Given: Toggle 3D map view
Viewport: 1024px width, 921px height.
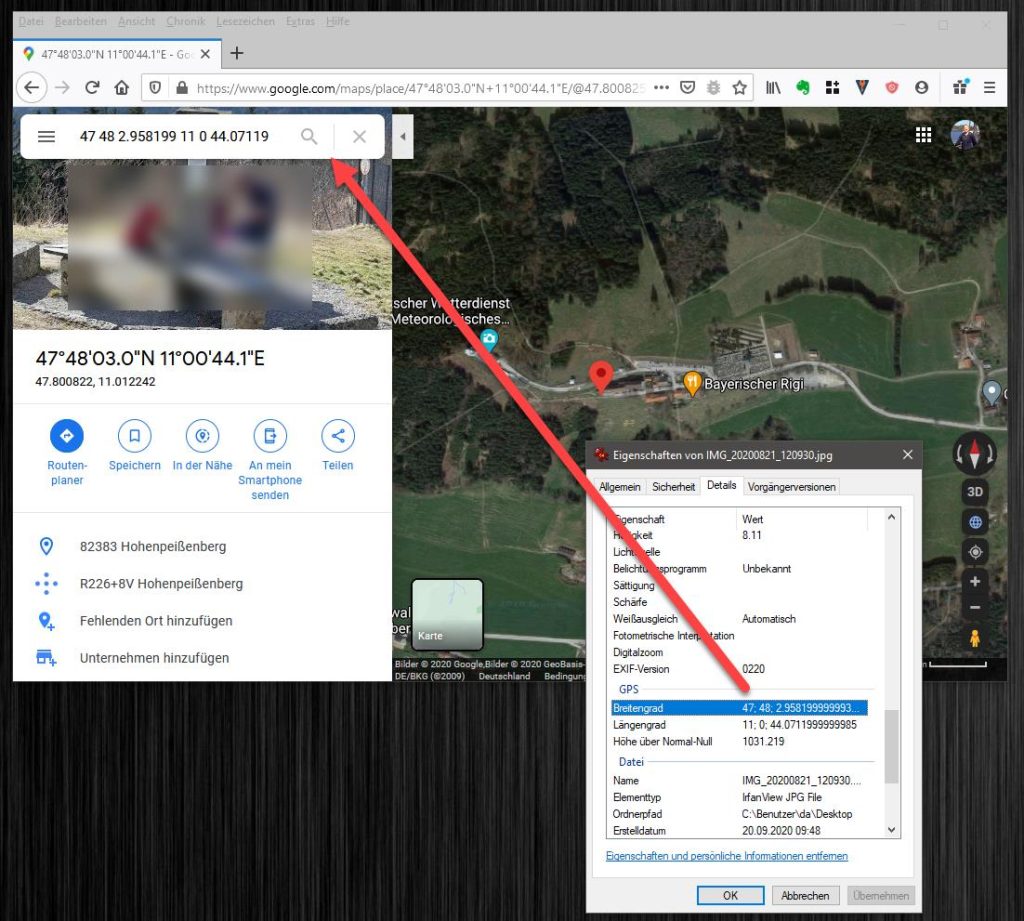Looking at the screenshot, I should tap(974, 491).
